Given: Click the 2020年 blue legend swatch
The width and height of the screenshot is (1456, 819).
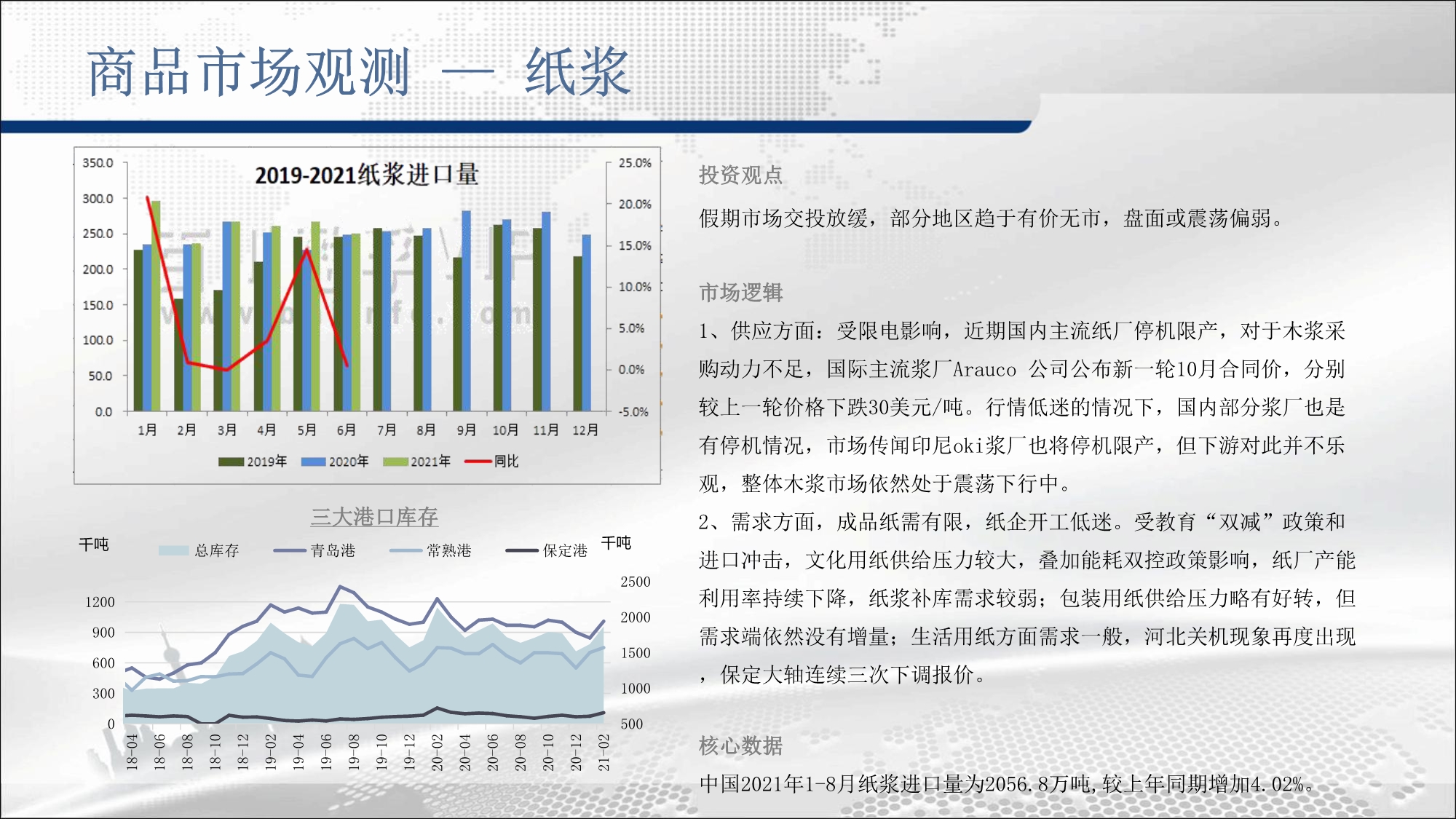Looking at the screenshot, I should click(x=313, y=462).
